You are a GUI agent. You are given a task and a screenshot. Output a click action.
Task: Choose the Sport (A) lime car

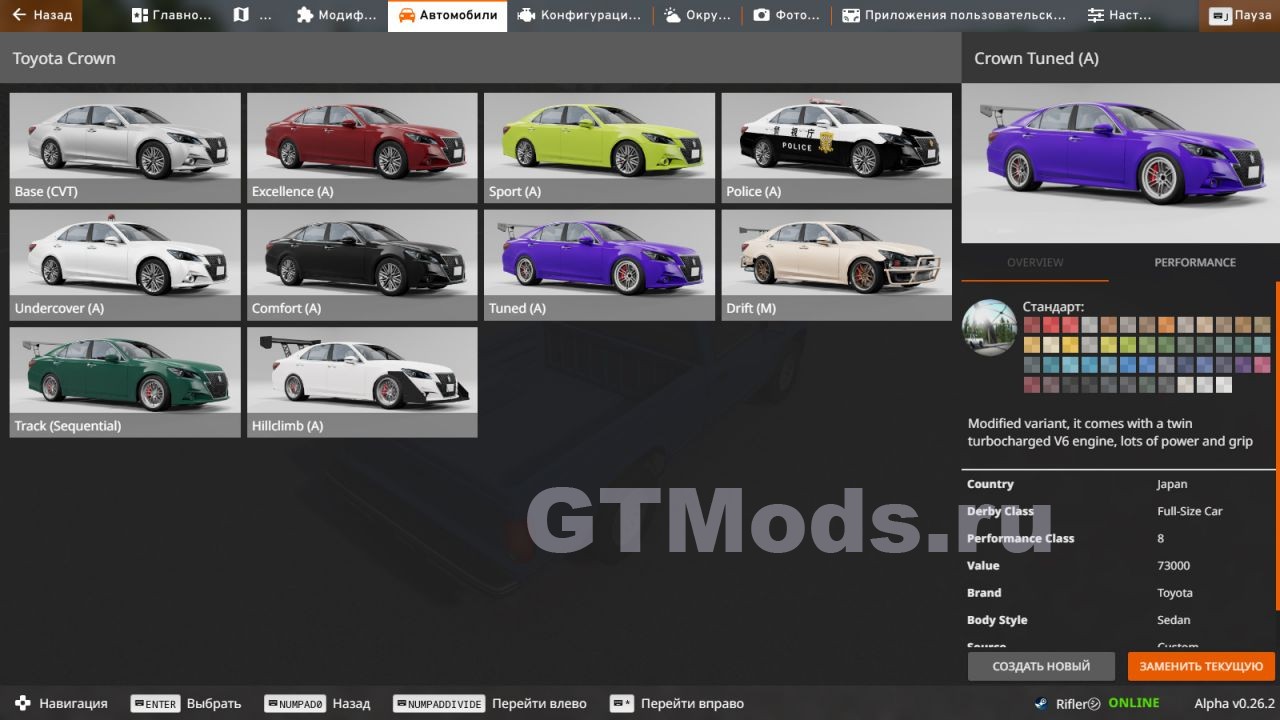click(x=599, y=148)
